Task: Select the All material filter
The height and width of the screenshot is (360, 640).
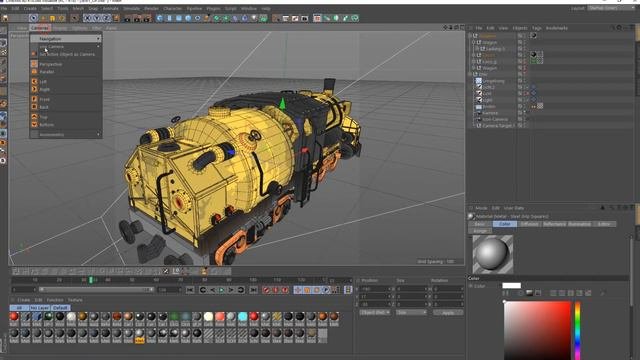Action: [19, 308]
